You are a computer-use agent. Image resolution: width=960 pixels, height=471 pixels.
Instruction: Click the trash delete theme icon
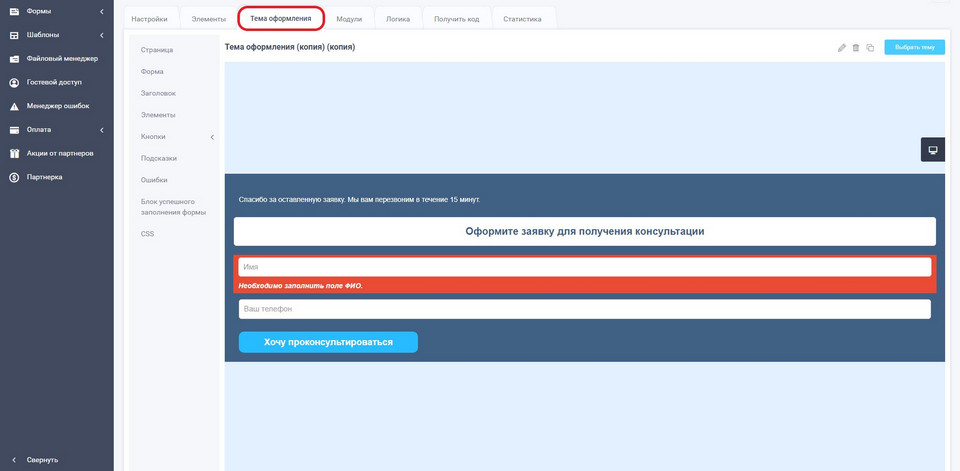(856, 48)
